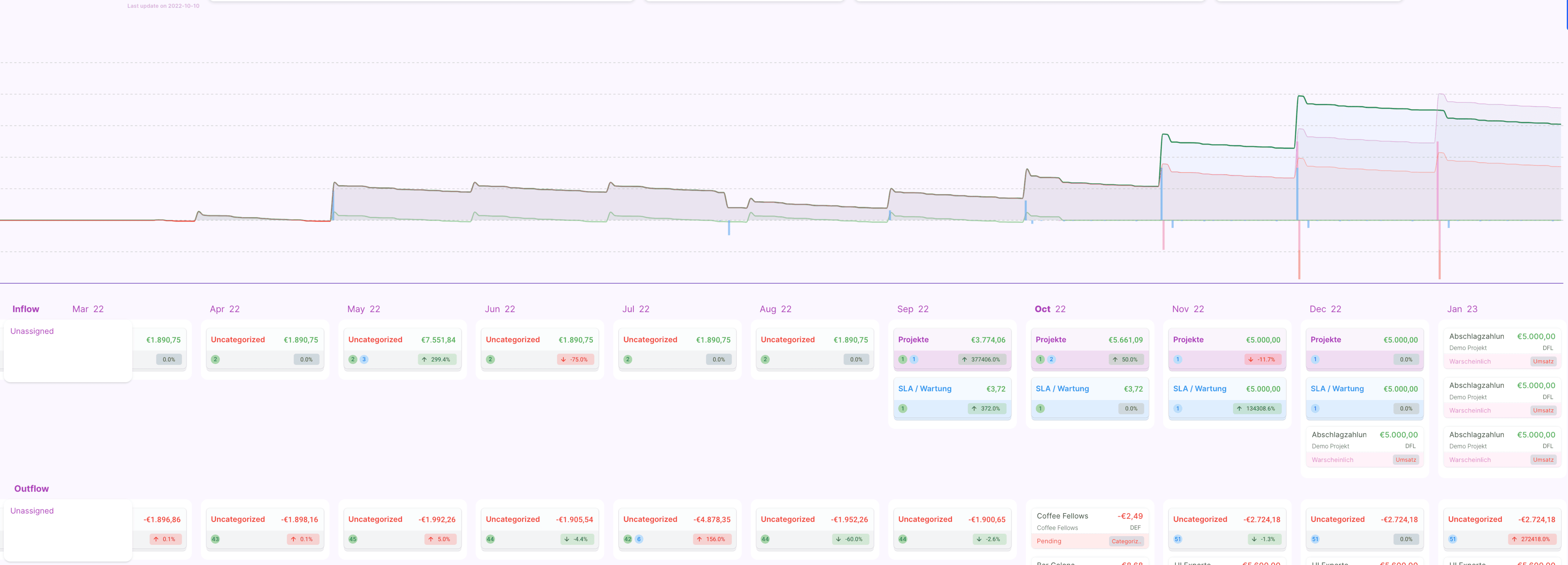Click the Unassigned label in Outflow section
Viewport: 1568px width, 565px height.
[32, 511]
